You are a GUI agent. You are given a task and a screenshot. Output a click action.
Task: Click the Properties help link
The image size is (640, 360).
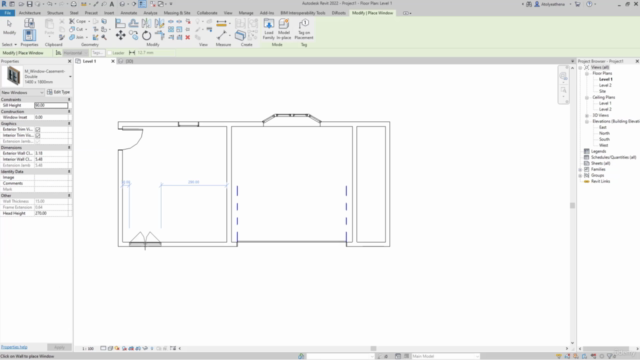14,347
